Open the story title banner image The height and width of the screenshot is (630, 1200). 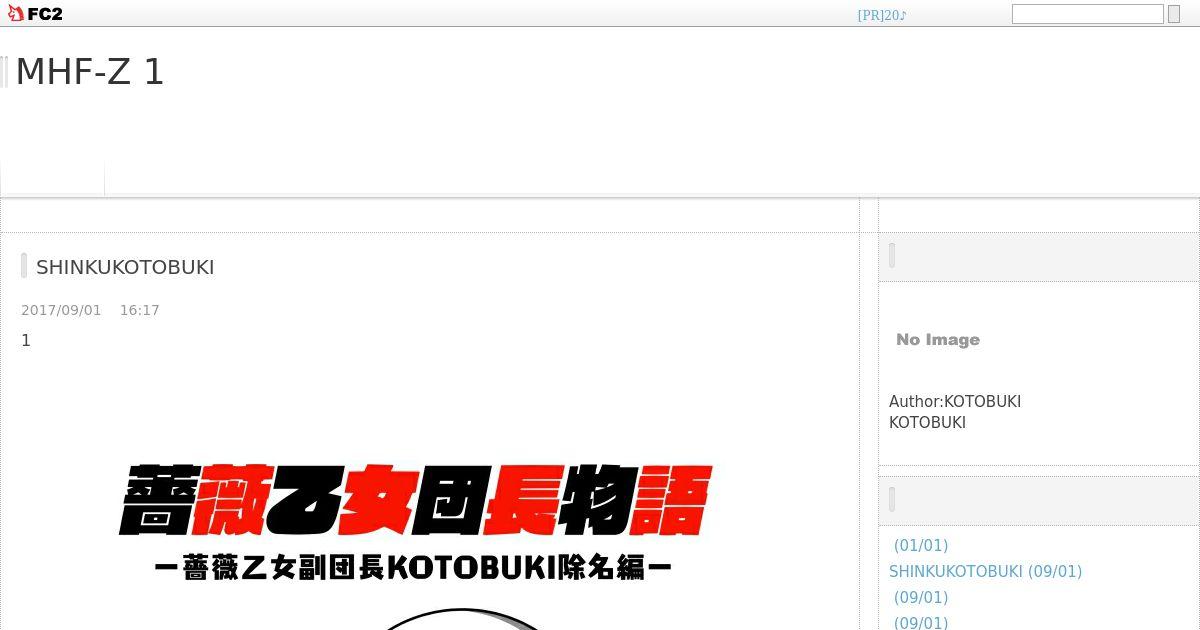coord(415,522)
